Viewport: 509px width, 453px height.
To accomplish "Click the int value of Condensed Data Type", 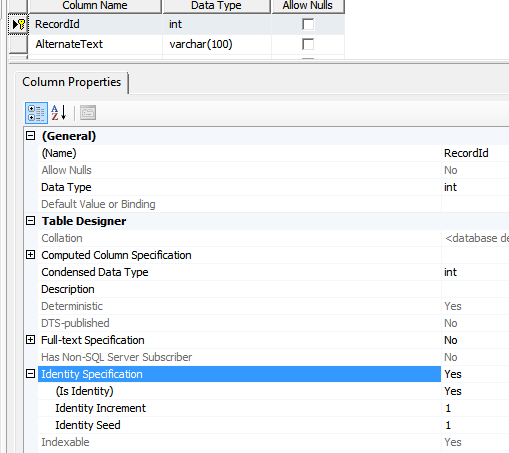I will click(x=475, y=272).
